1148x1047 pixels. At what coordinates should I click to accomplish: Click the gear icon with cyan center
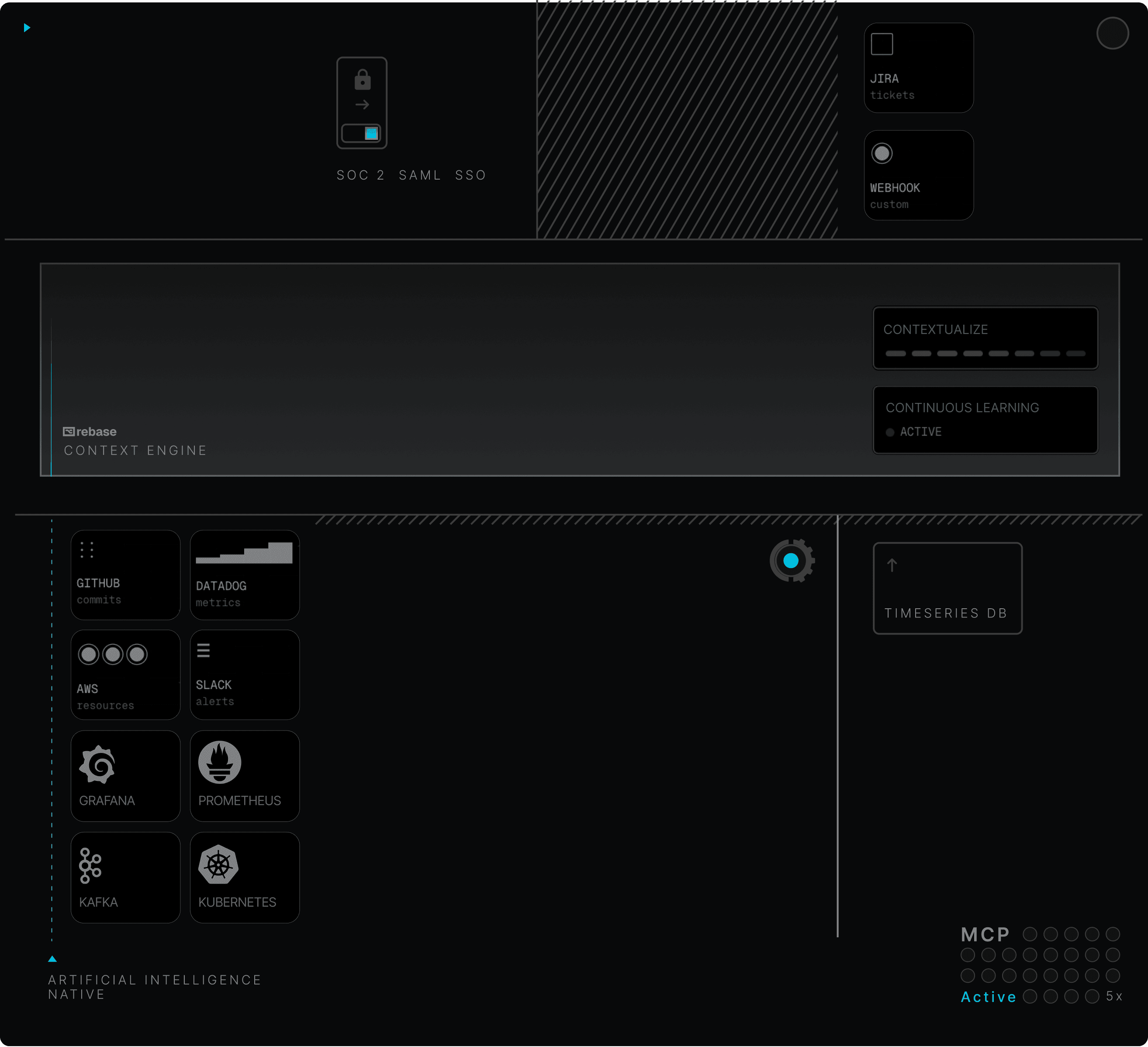[791, 561]
